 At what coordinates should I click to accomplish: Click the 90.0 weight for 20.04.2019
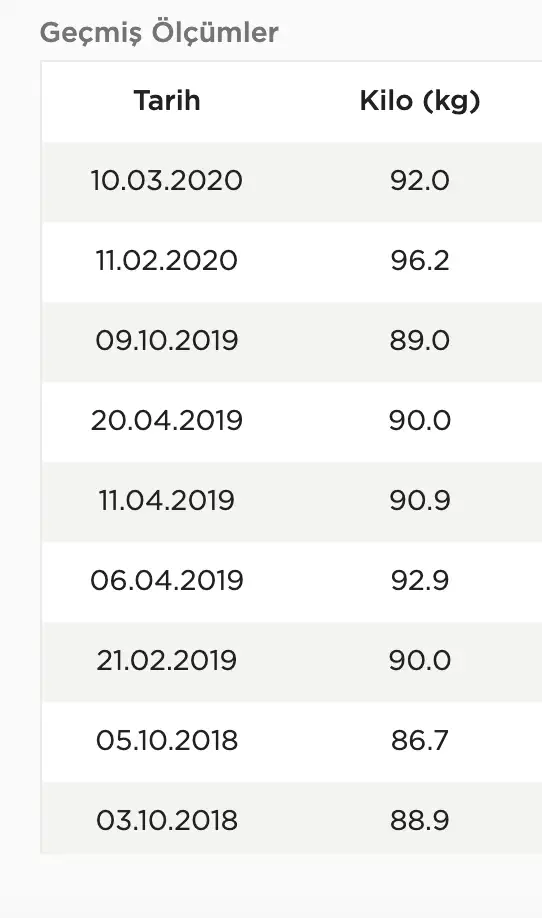pyautogui.click(x=420, y=420)
